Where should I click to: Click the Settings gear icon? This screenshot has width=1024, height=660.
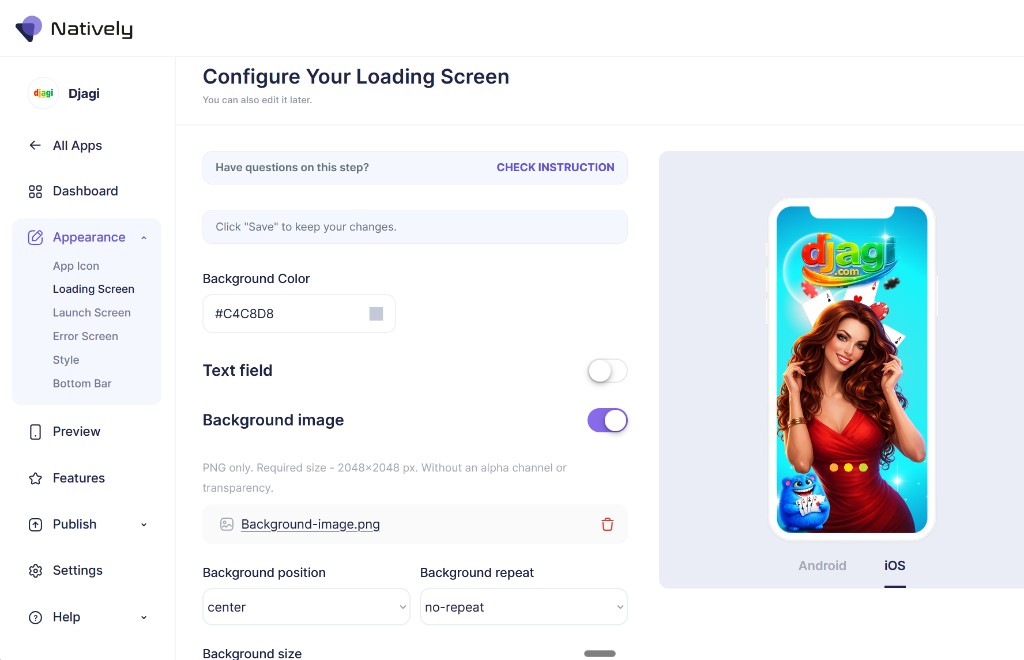(x=35, y=571)
